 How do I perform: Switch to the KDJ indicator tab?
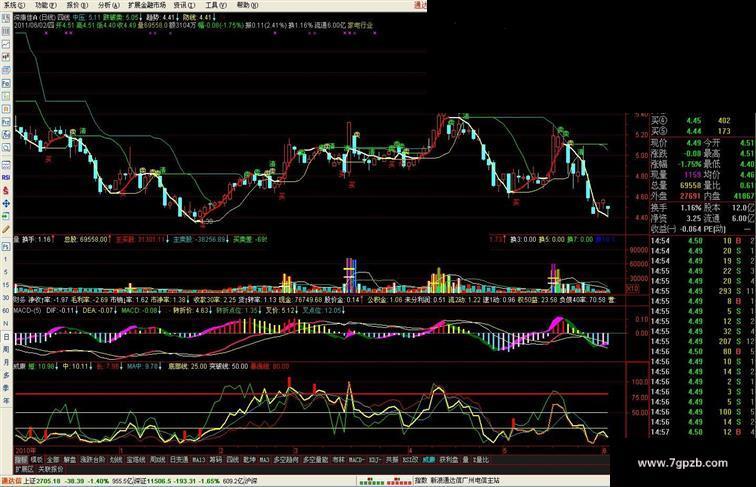(x=376, y=460)
